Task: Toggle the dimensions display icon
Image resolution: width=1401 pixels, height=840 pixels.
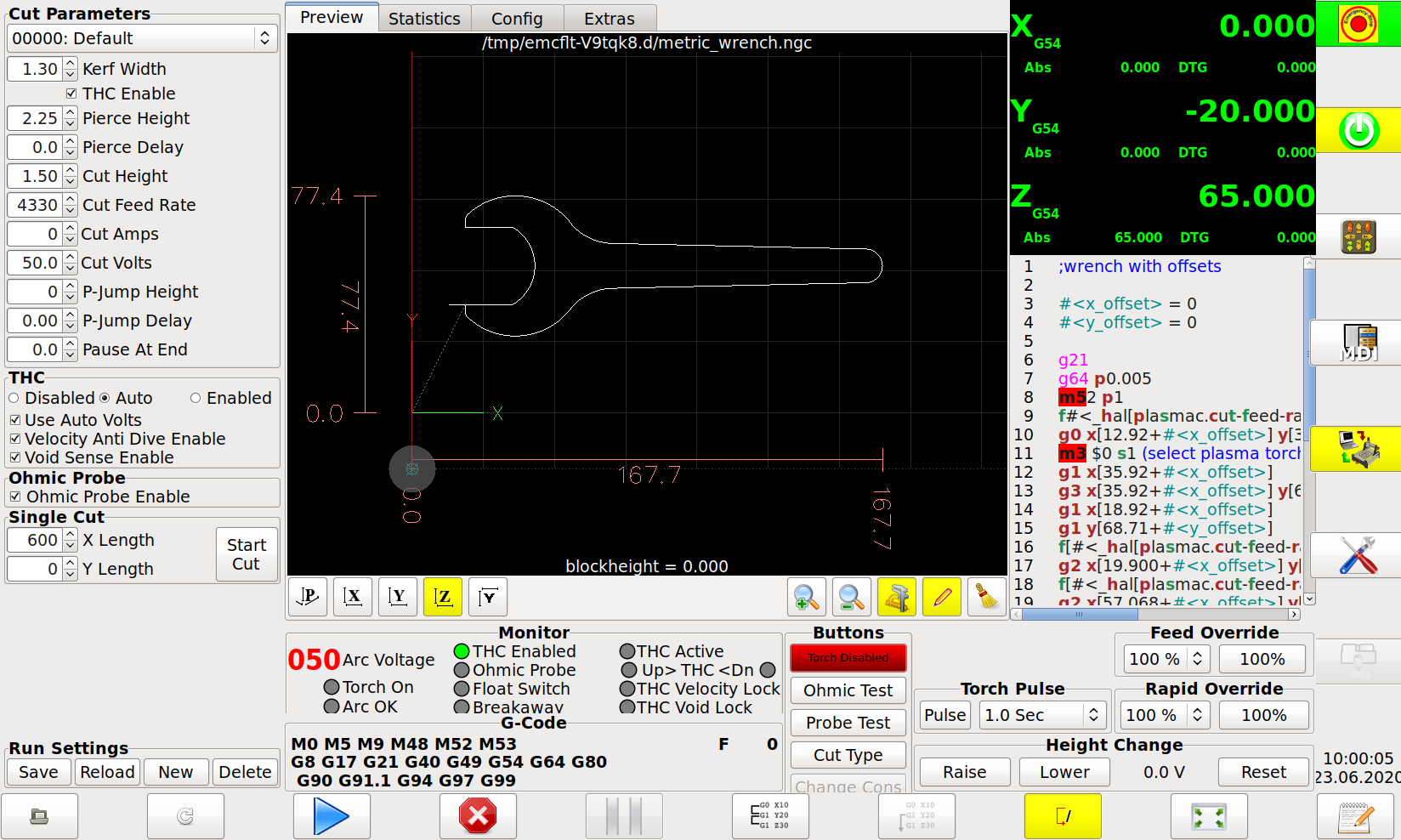Action: click(x=897, y=597)
